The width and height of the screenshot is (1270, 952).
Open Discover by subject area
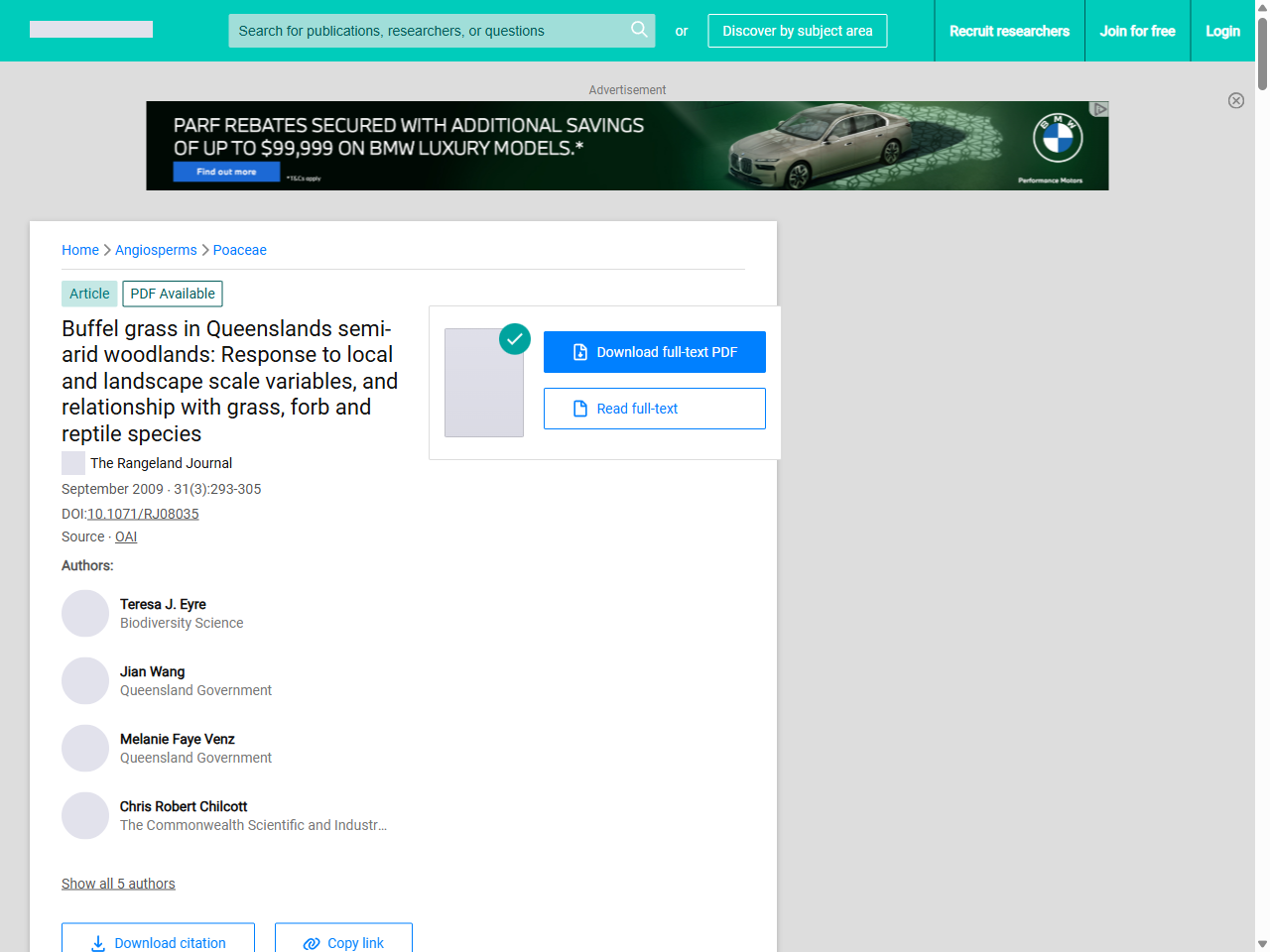click(x=797, y=31)
